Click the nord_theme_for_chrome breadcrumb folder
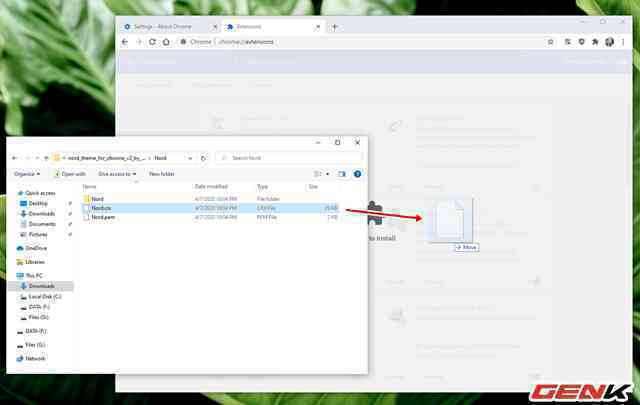This screenshot has width=640, height=405. pos(107,158)
